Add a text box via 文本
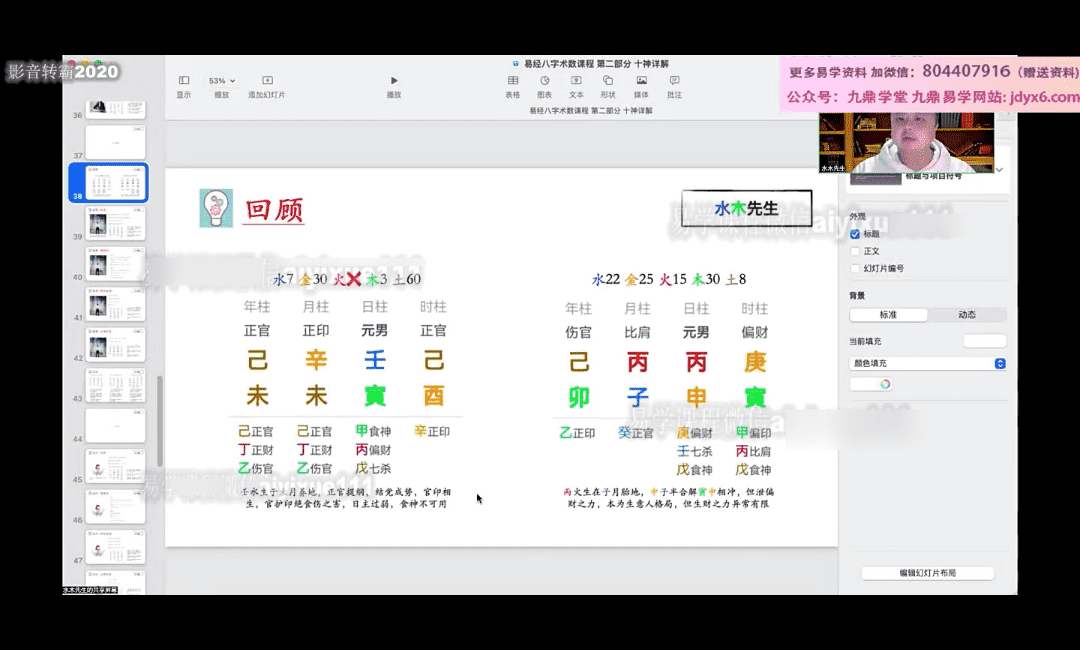Image resolution: width=1080 pixels, height=650 pixels. click(576, 81)
